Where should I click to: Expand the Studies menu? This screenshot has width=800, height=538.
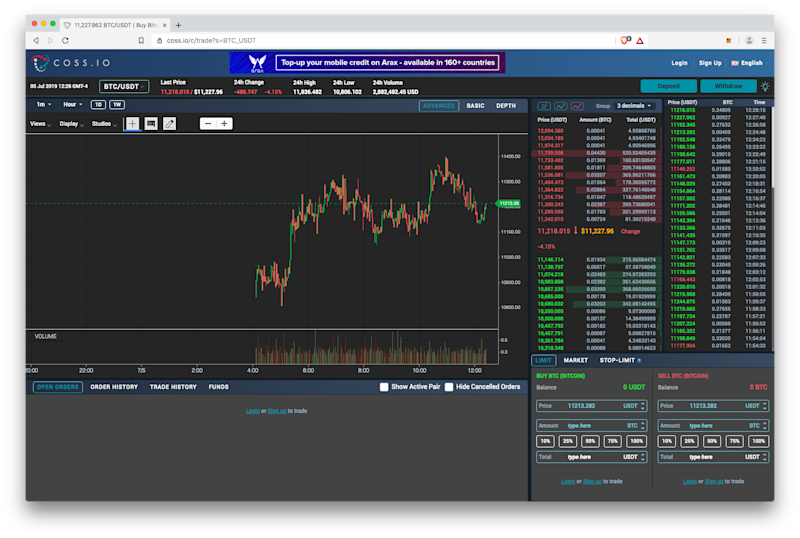(104, 124)
